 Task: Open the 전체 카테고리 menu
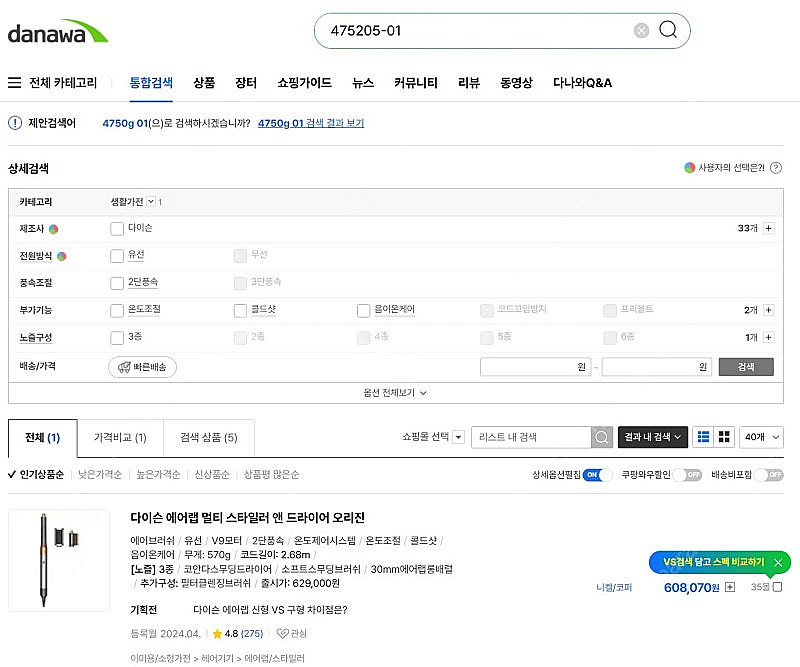53,82
